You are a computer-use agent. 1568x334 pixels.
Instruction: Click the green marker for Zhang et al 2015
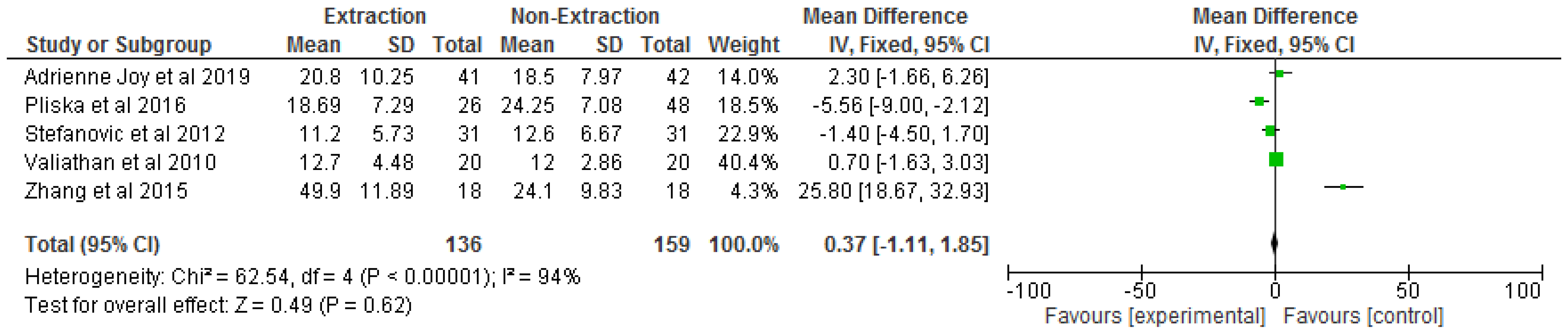(1343, 186)
